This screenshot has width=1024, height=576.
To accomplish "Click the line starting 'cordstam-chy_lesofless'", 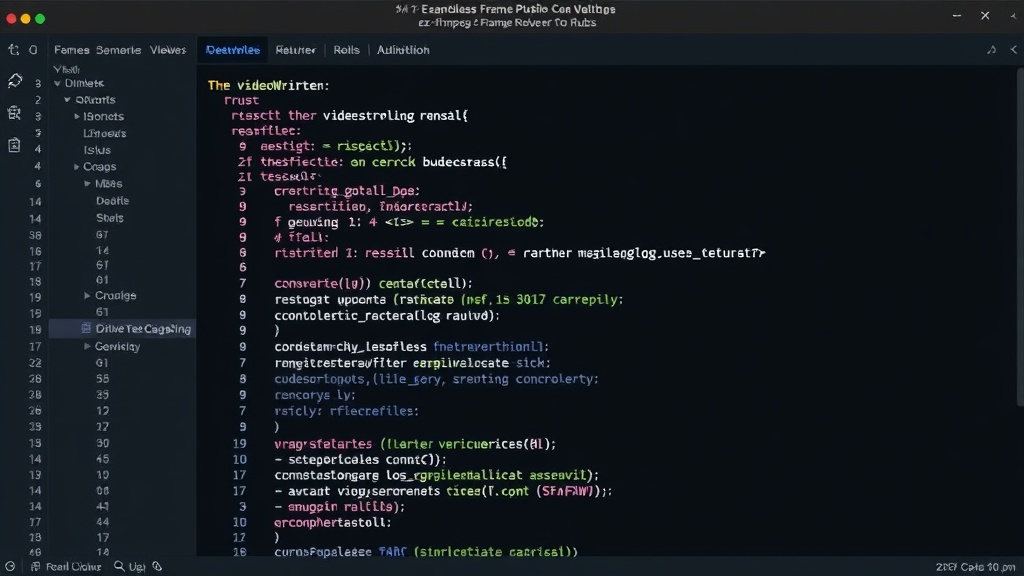I will pos(411,347).
